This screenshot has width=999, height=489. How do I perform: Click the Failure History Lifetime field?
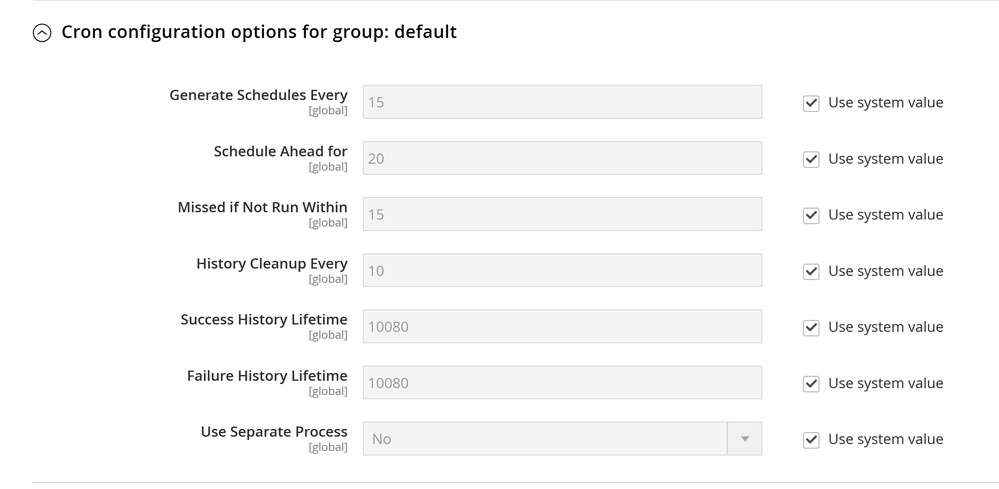pos(561,382)
